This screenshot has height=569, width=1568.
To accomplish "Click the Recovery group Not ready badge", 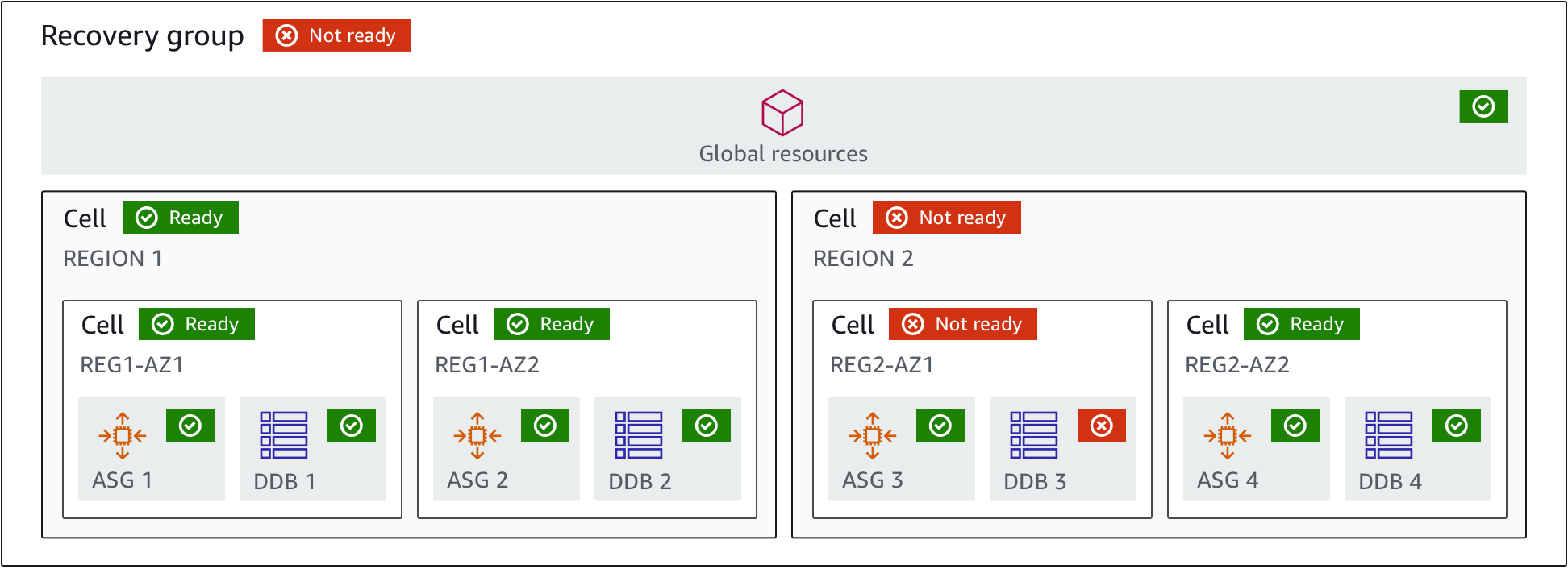I will (x=336, y=35).
